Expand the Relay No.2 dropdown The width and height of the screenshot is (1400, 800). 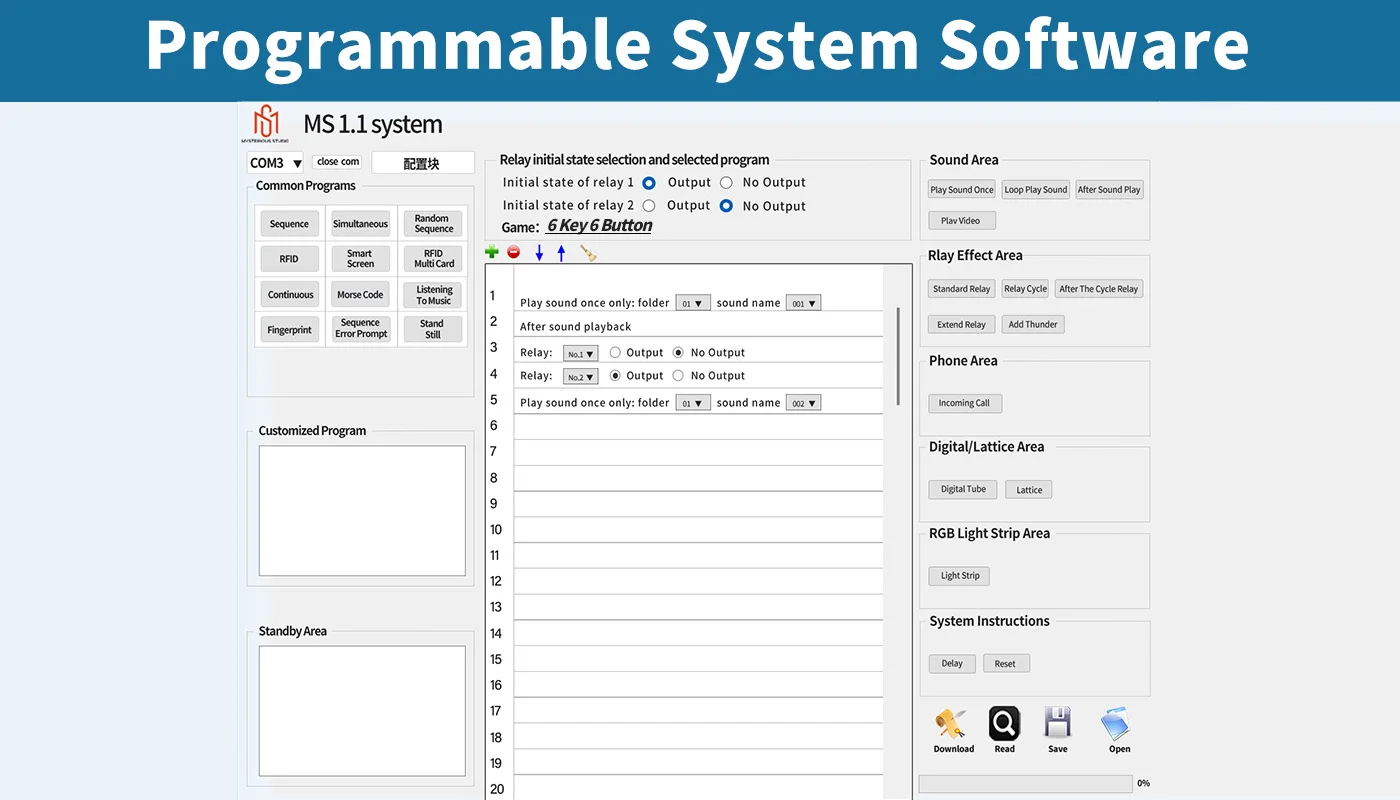coord(581,377)
